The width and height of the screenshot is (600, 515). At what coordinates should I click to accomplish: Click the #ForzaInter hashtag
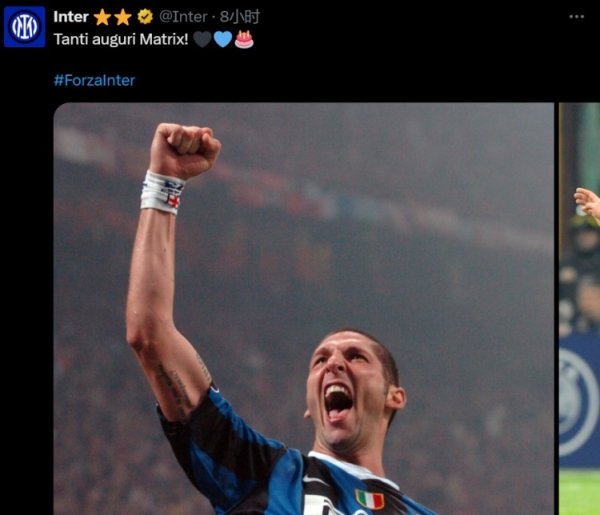click(x=95, y=80)
